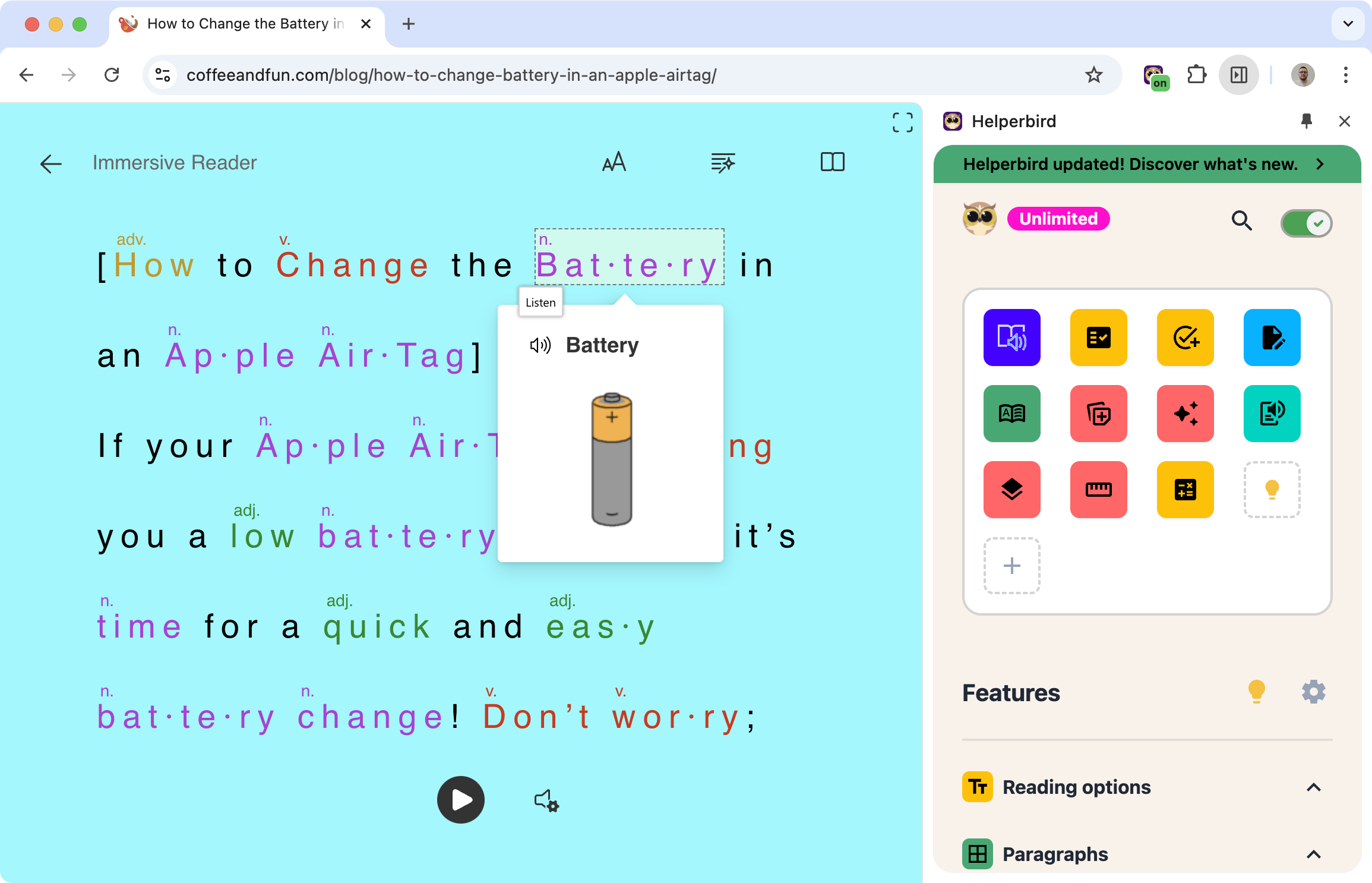The height and width of the screenshot is (883, 1372).
Task: Click the text size AA icon
Action: (x=614, y=162)
